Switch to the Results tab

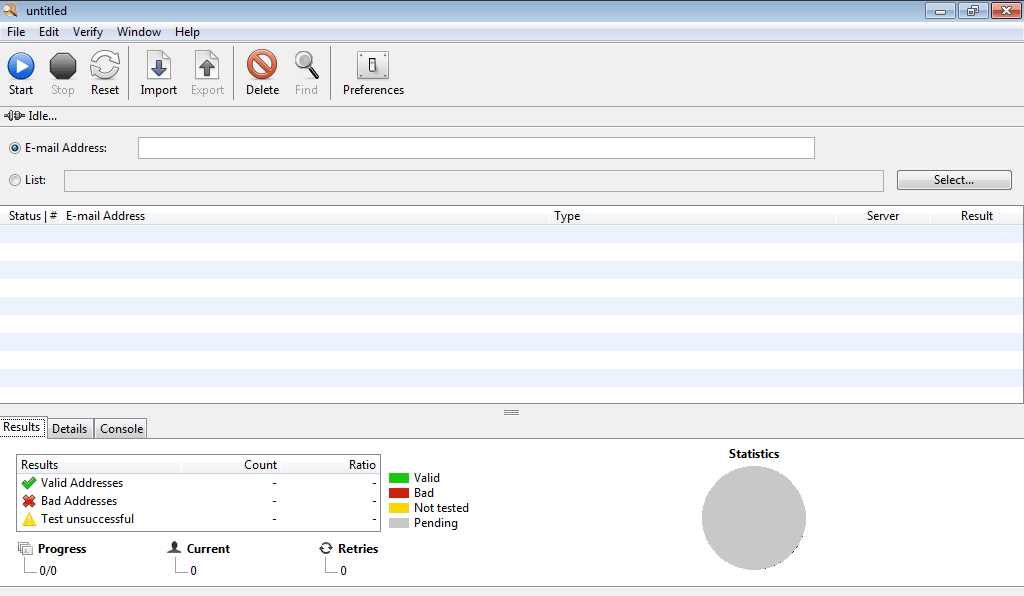[22, 427]
